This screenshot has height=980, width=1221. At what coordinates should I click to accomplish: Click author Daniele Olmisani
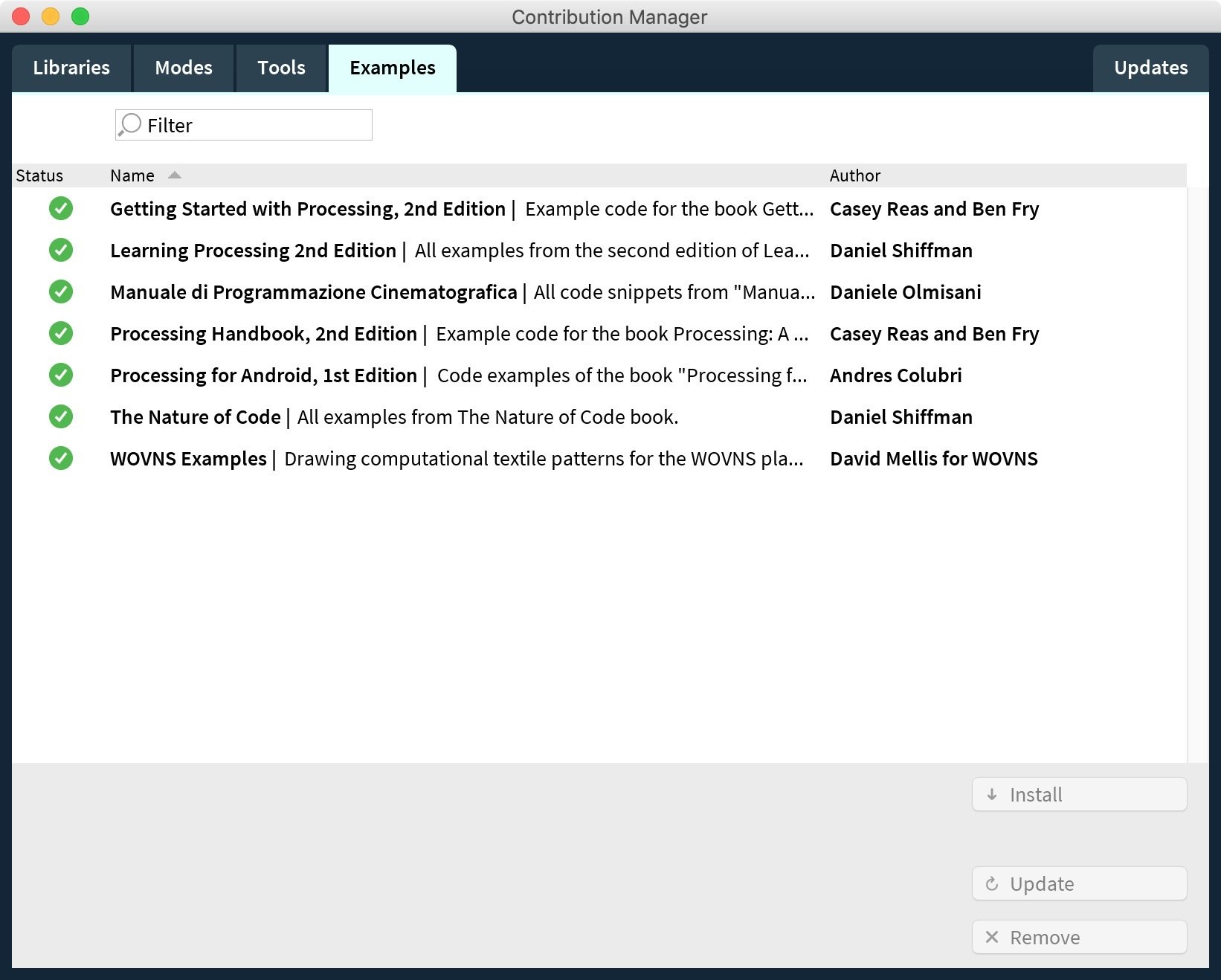(906, 292)
